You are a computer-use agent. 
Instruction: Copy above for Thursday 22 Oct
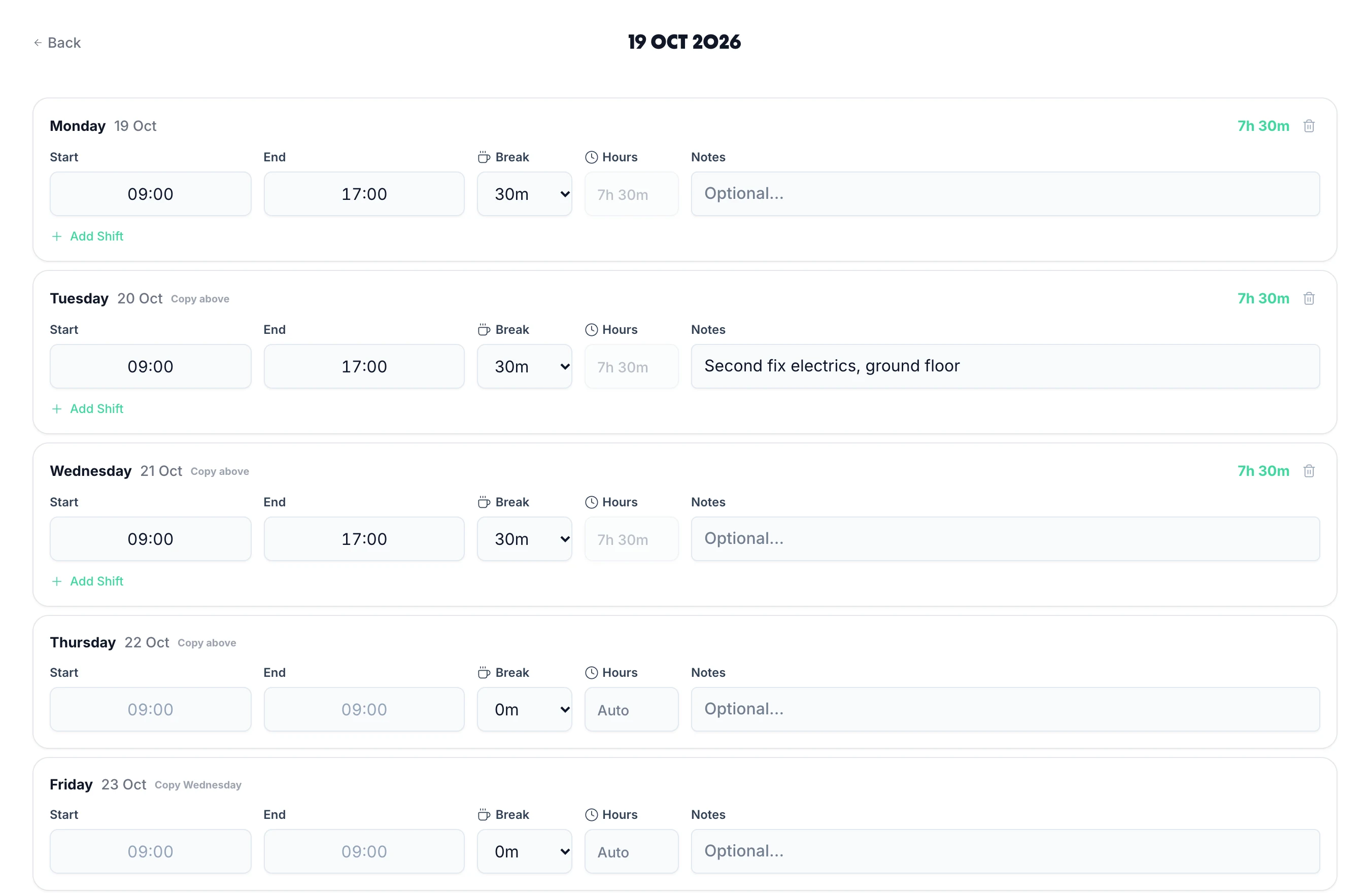coord(207,643)
